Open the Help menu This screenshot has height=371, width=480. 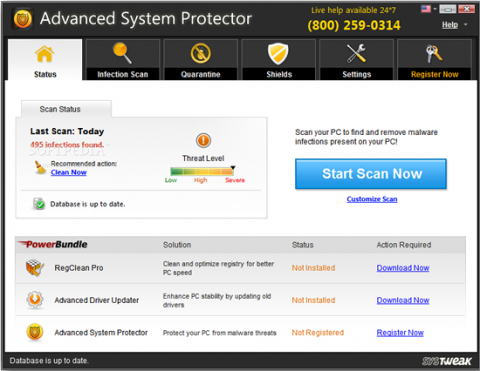pos(450,25)
